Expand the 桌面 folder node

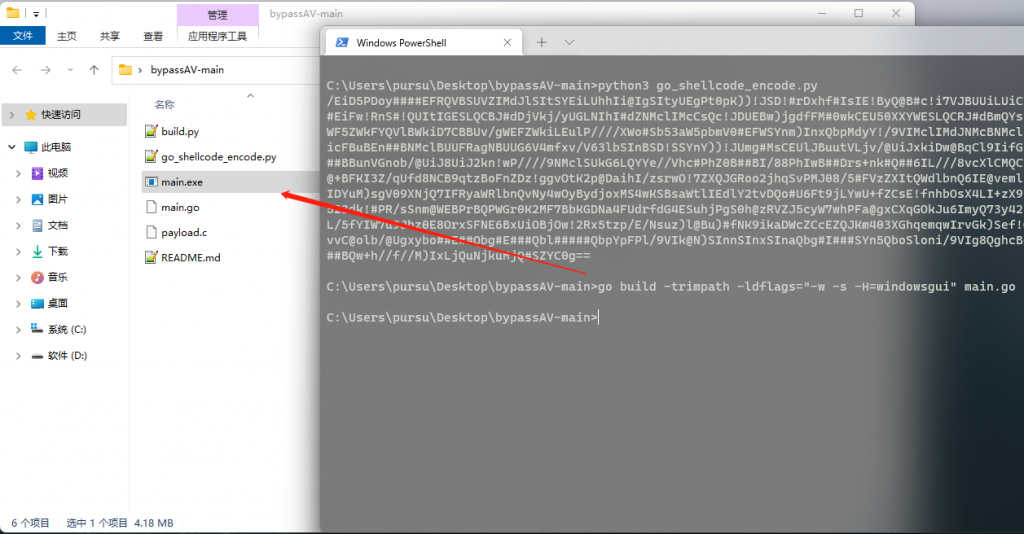pyautogui.click(x=18, y=304)
